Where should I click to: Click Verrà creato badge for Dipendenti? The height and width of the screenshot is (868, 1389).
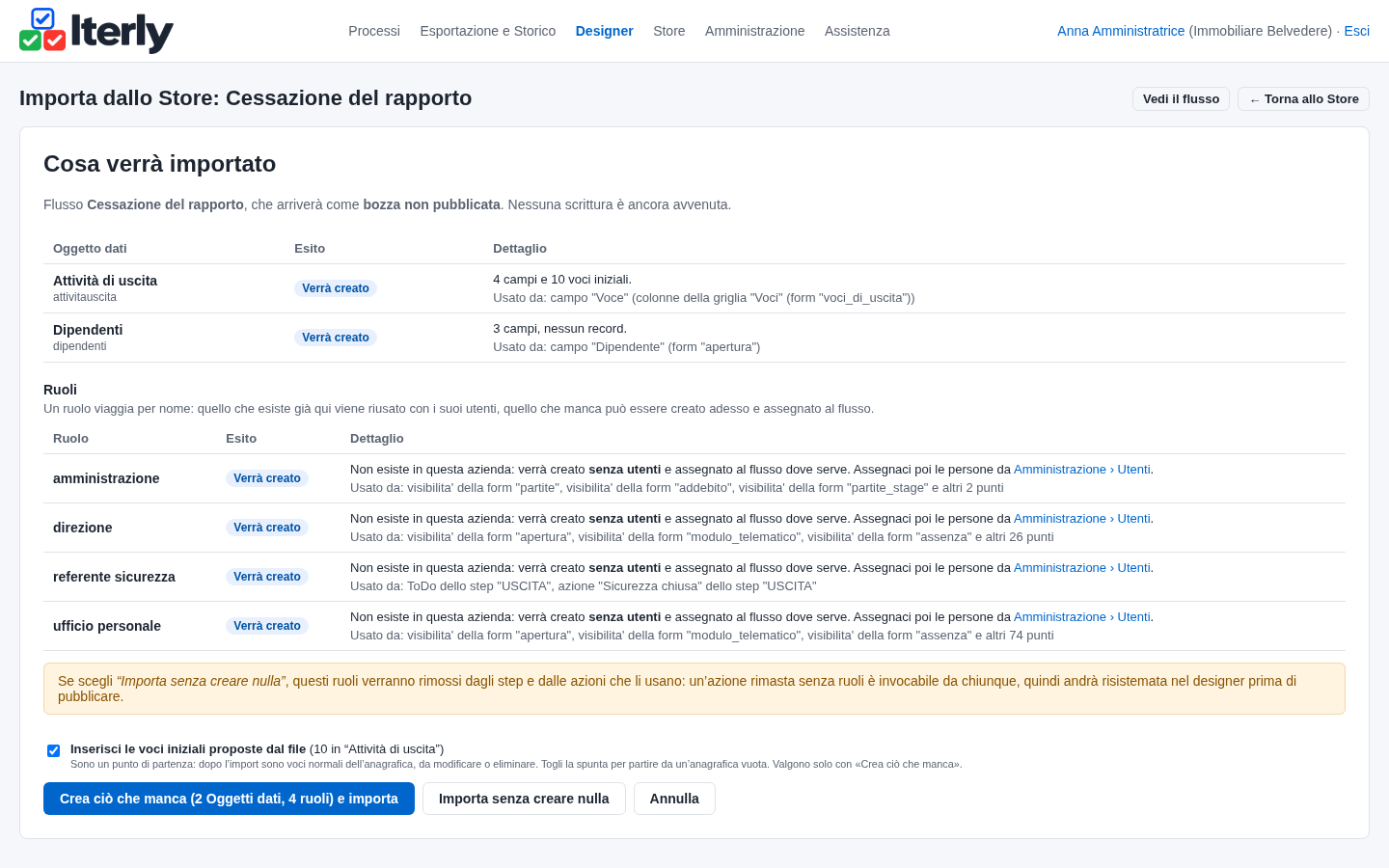click(x=336, y=338)
